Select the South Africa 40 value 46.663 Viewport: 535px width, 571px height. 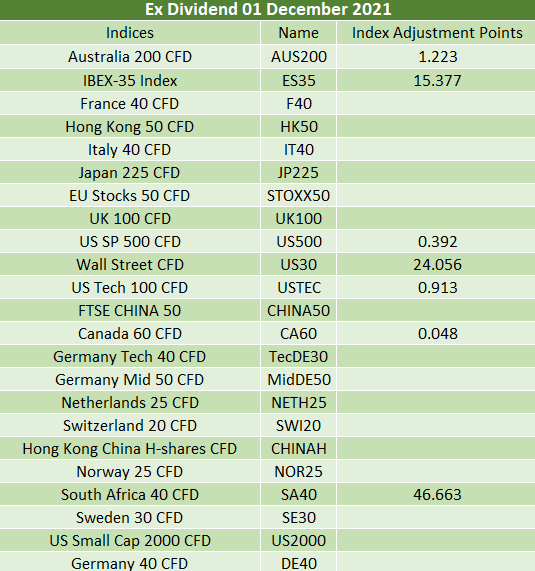coord(436,495)
